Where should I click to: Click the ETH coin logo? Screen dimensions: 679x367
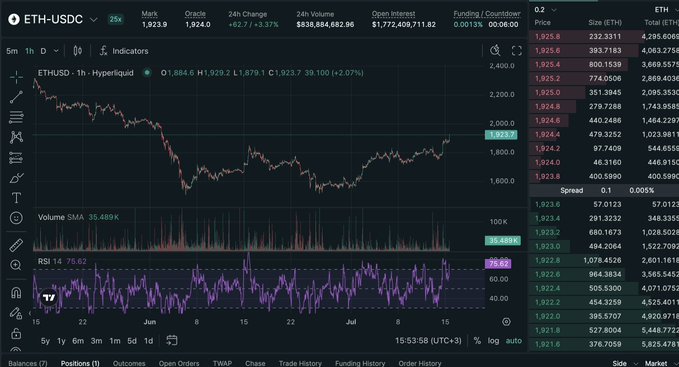pyautogui.click(x=14, y=19)
